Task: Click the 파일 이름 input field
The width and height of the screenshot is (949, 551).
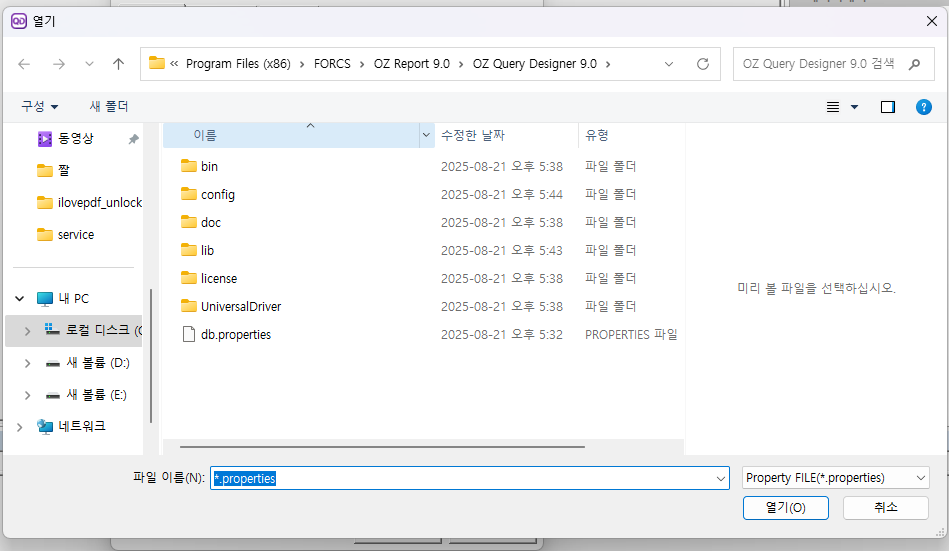Action: point(469,478)
